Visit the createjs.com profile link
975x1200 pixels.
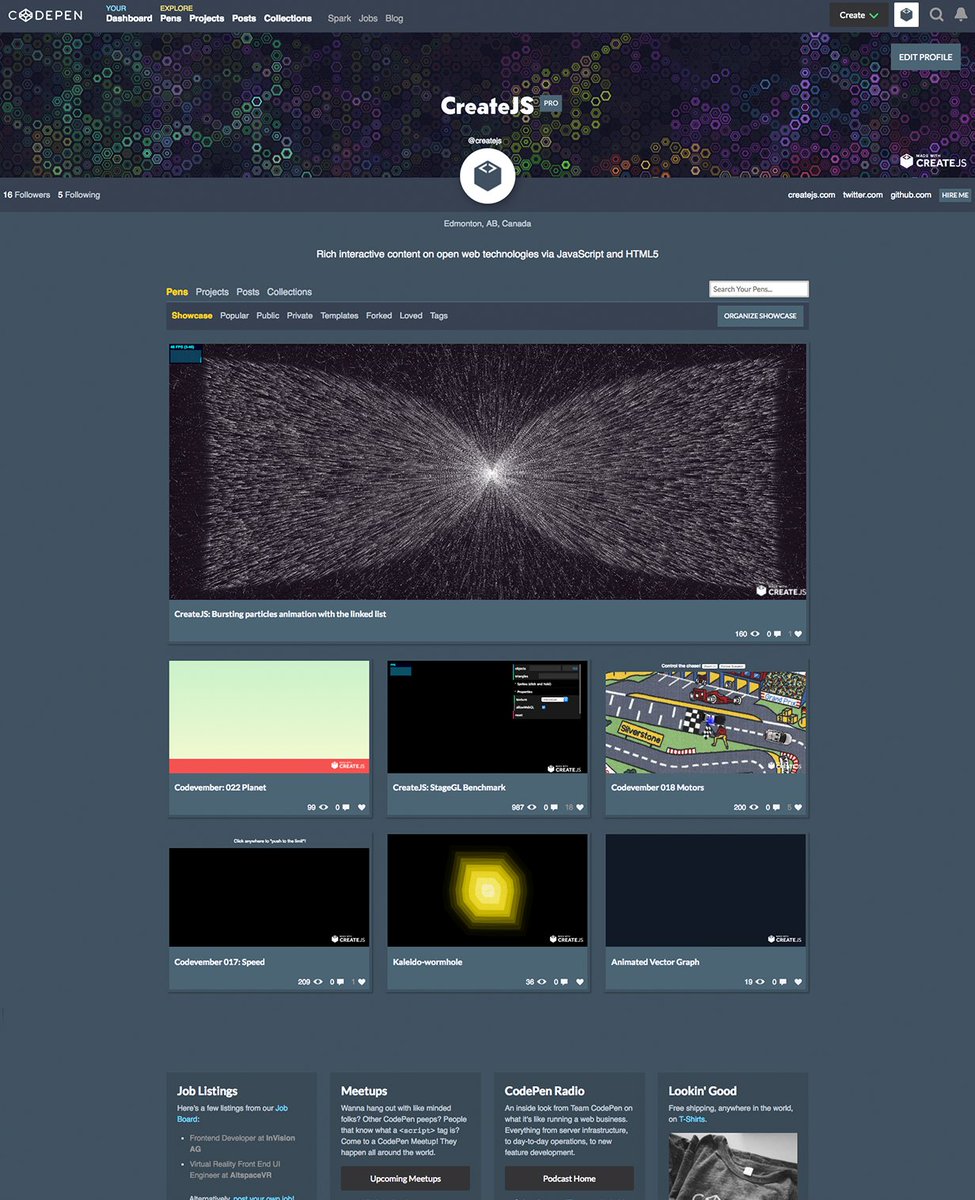click(x=811, y=195)
